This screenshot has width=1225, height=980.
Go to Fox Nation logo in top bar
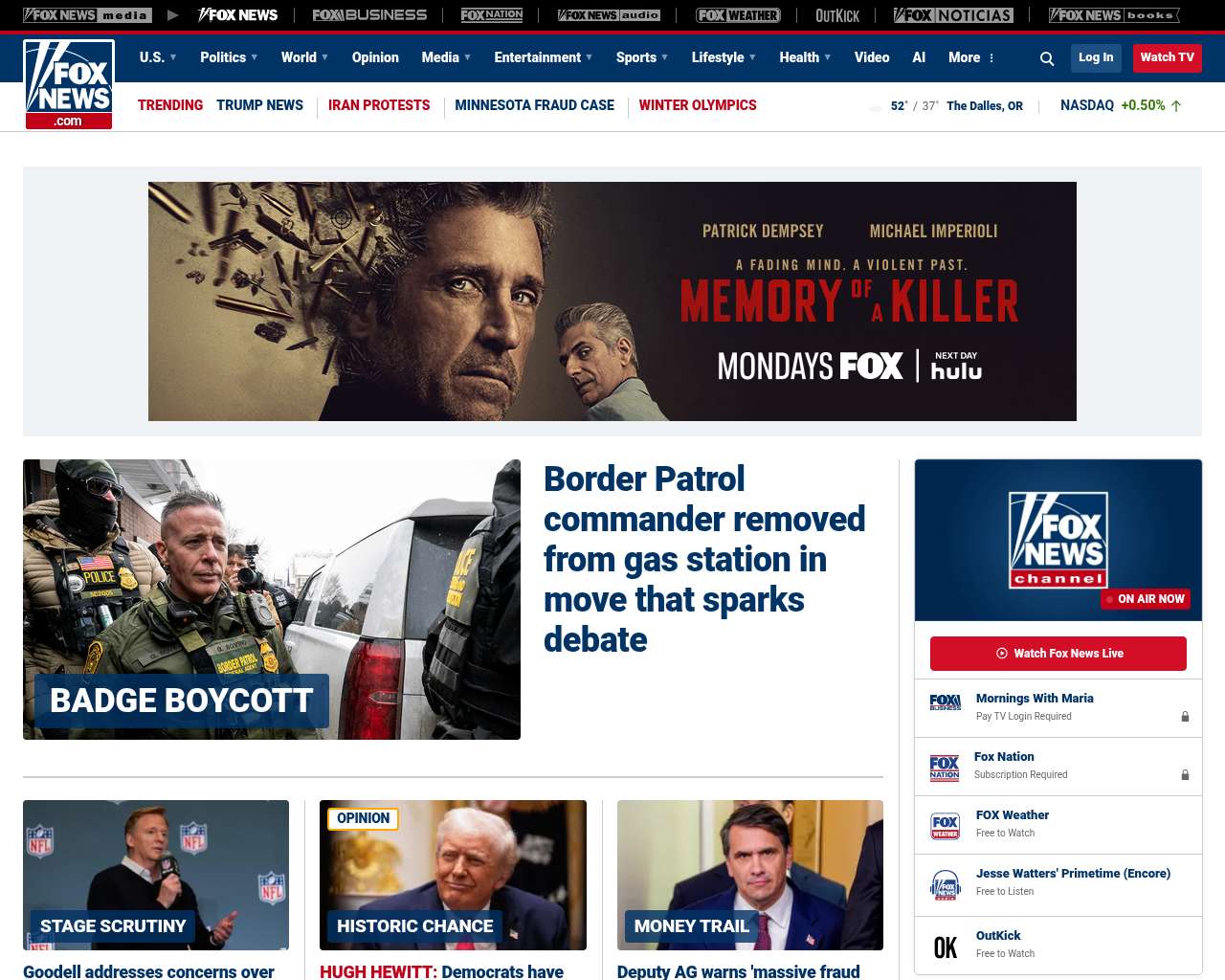pyautogui.click(x=492, y=15)
